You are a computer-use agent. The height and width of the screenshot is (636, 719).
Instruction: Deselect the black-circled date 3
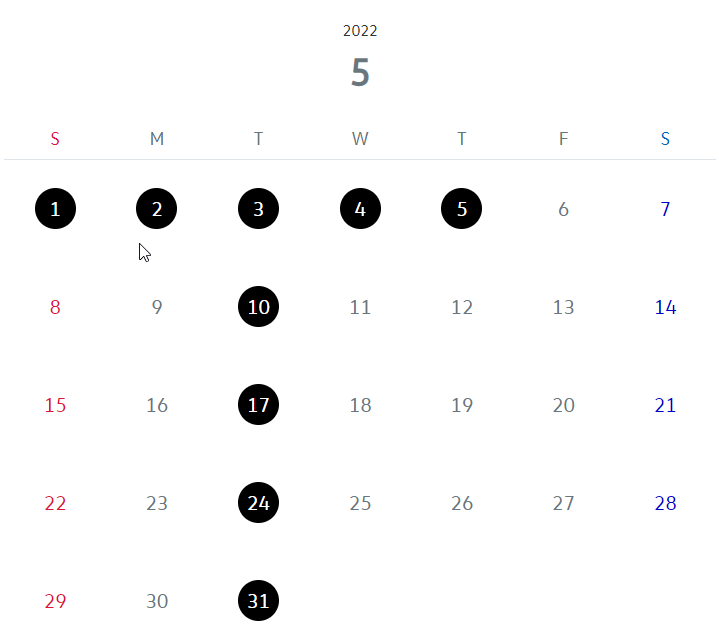coord(259,209)
